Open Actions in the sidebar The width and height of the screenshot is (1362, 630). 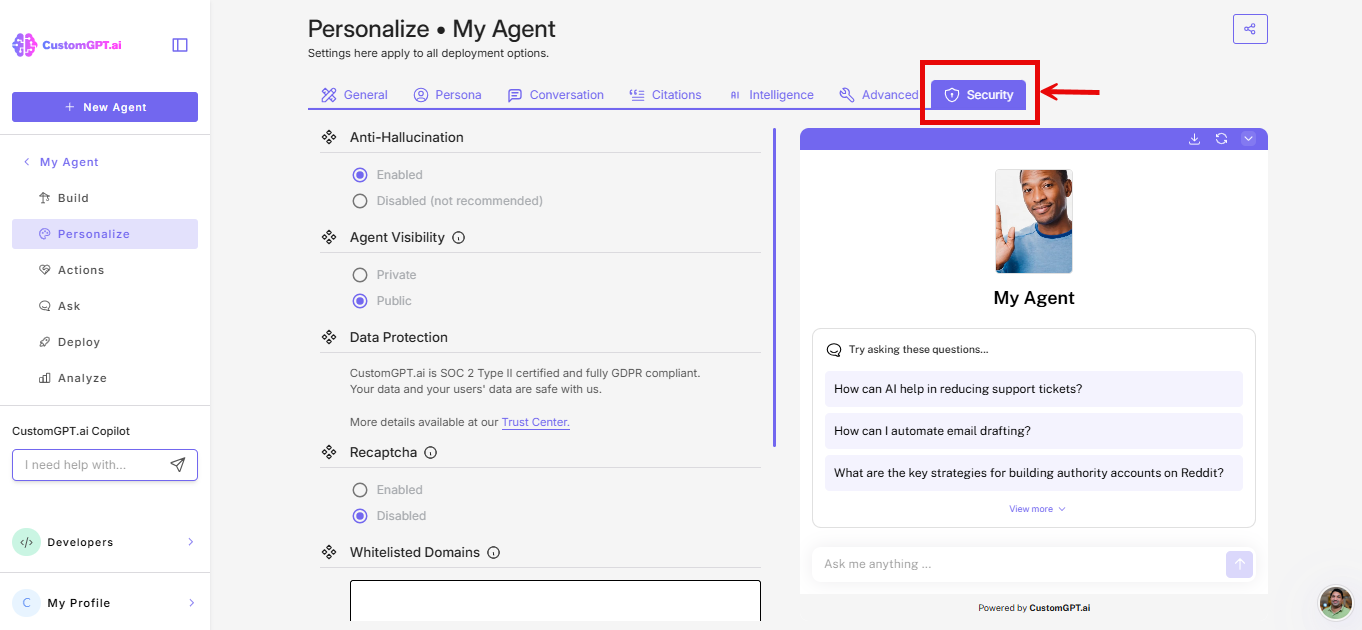[105, 270]
